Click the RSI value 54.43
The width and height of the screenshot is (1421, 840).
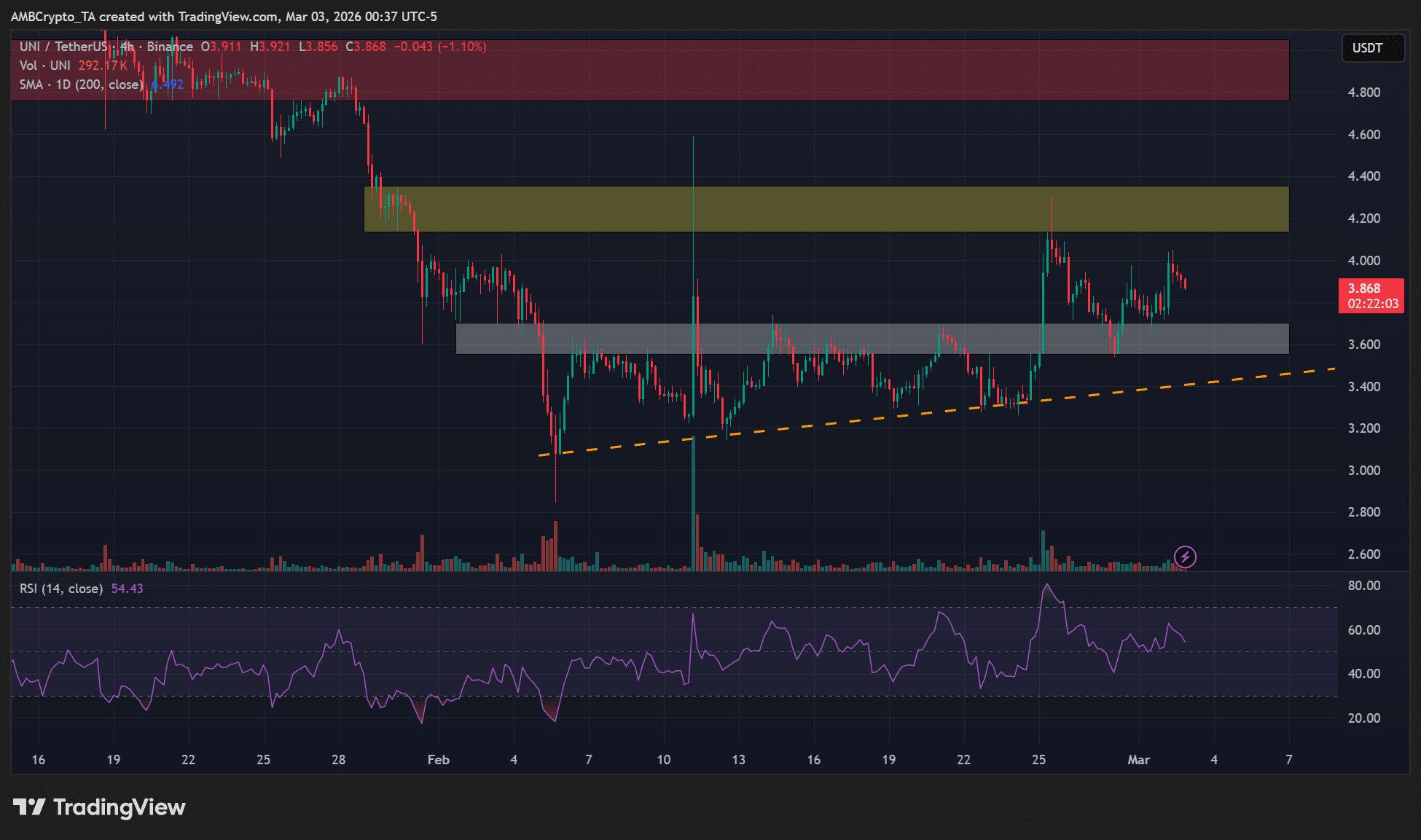pos(127,589)
